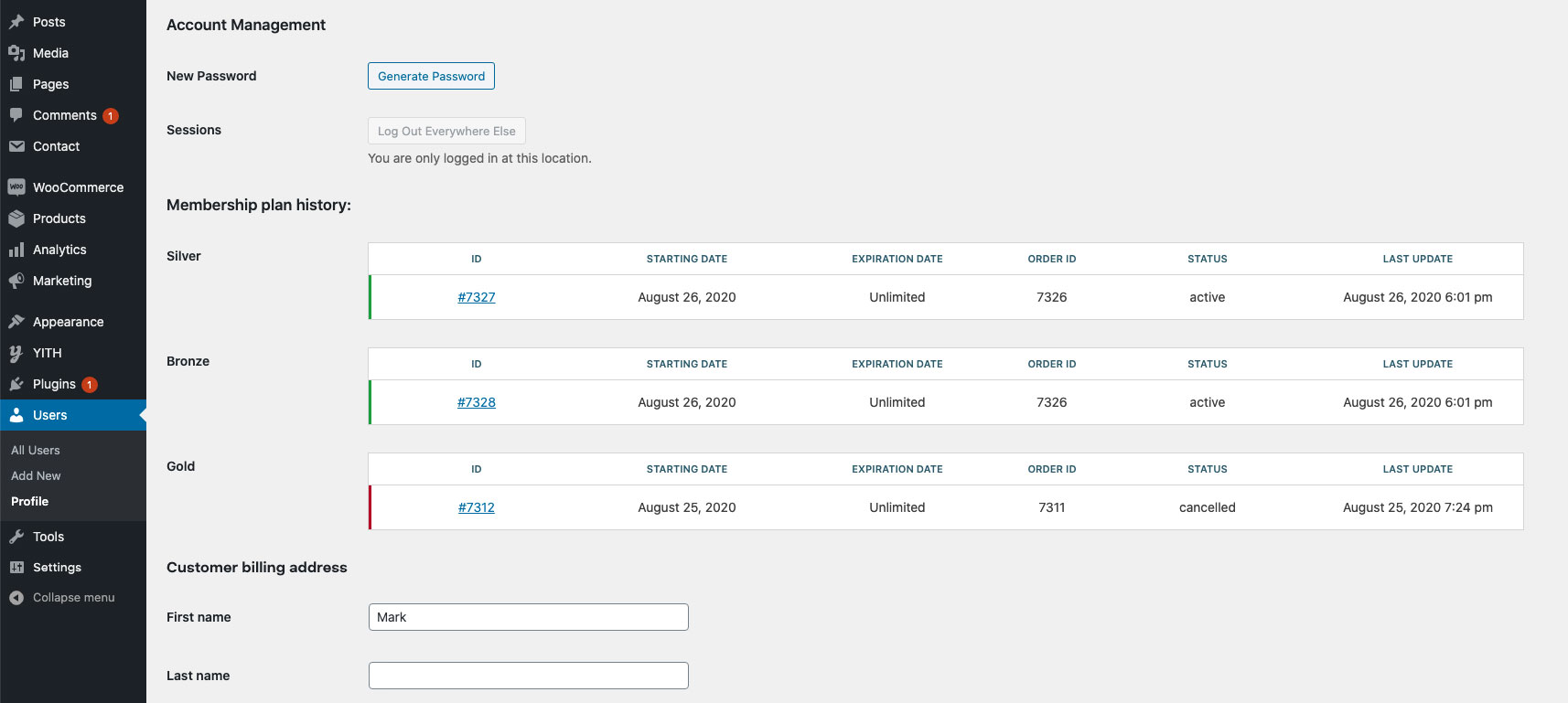Open Bronze membership link #7328
The height and width of the screenshot is (703, 1568).
point(477,402)
